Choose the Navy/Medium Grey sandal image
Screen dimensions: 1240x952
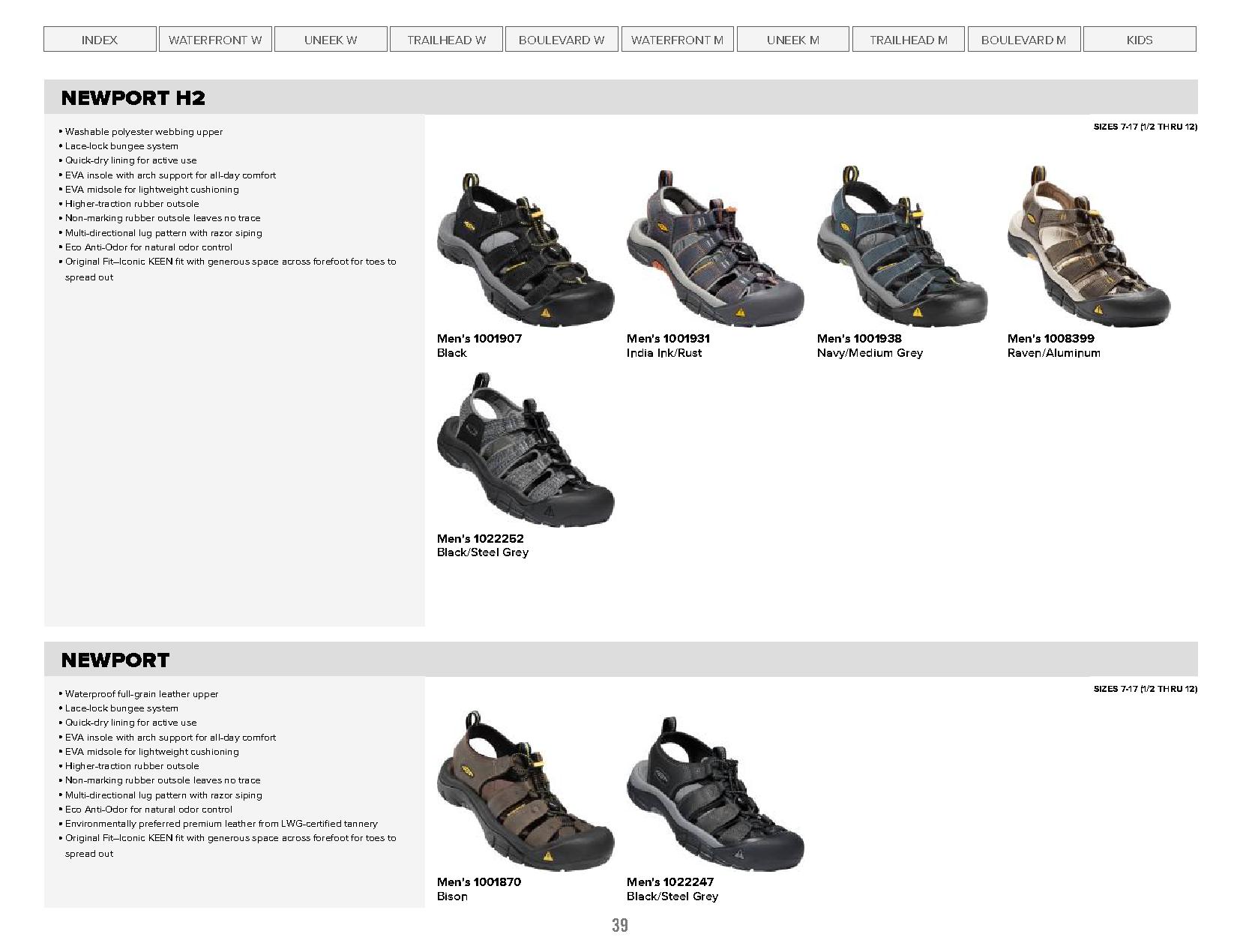pos(902,247)
